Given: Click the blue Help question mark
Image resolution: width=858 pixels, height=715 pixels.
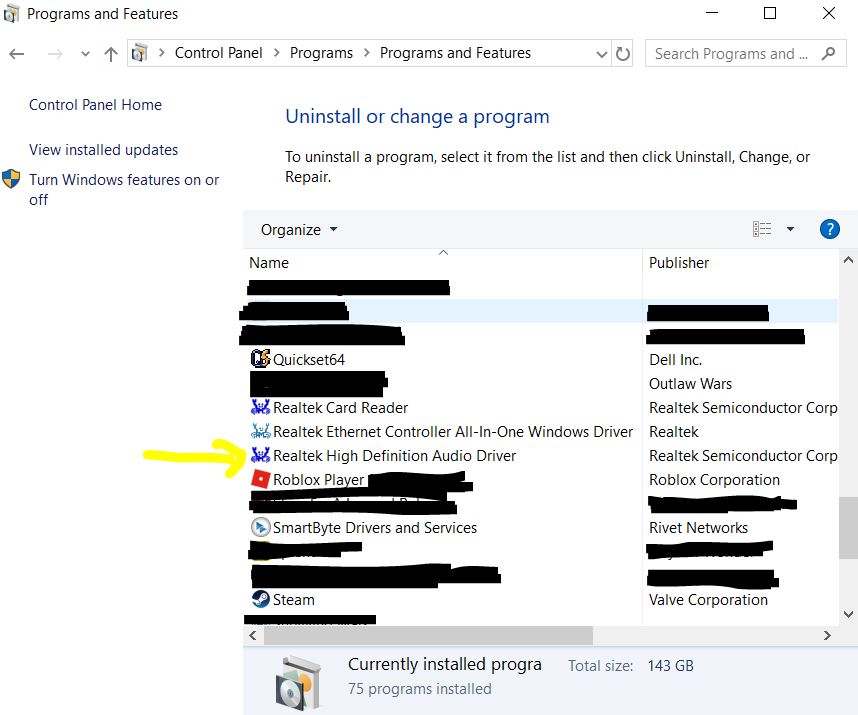Looking at the screenshot, I should (830, 229).
